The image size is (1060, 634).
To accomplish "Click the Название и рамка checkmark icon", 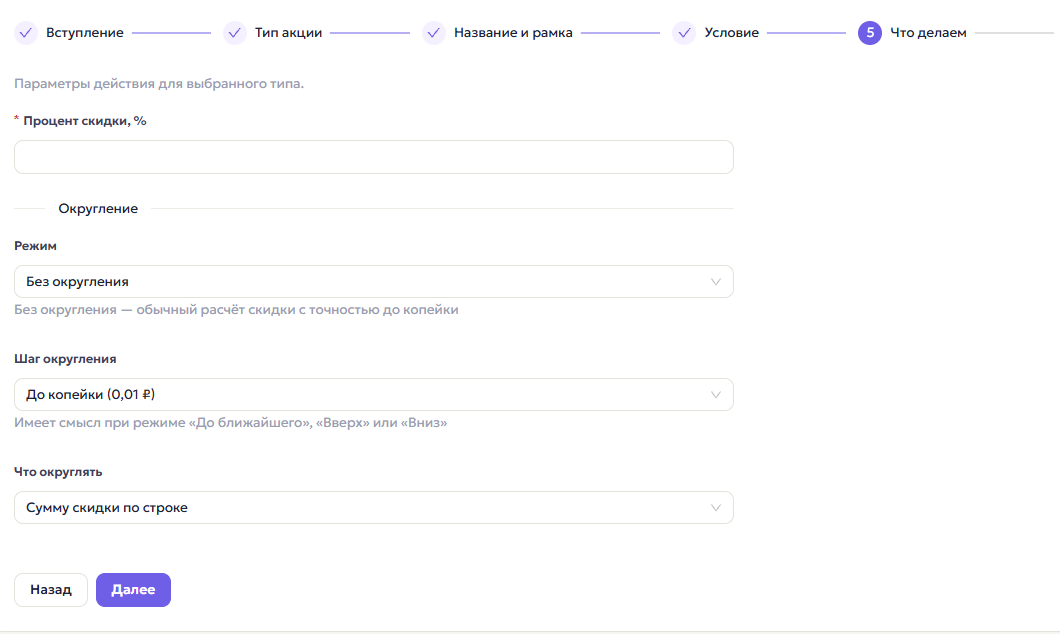I will click(x=433, y=32).
